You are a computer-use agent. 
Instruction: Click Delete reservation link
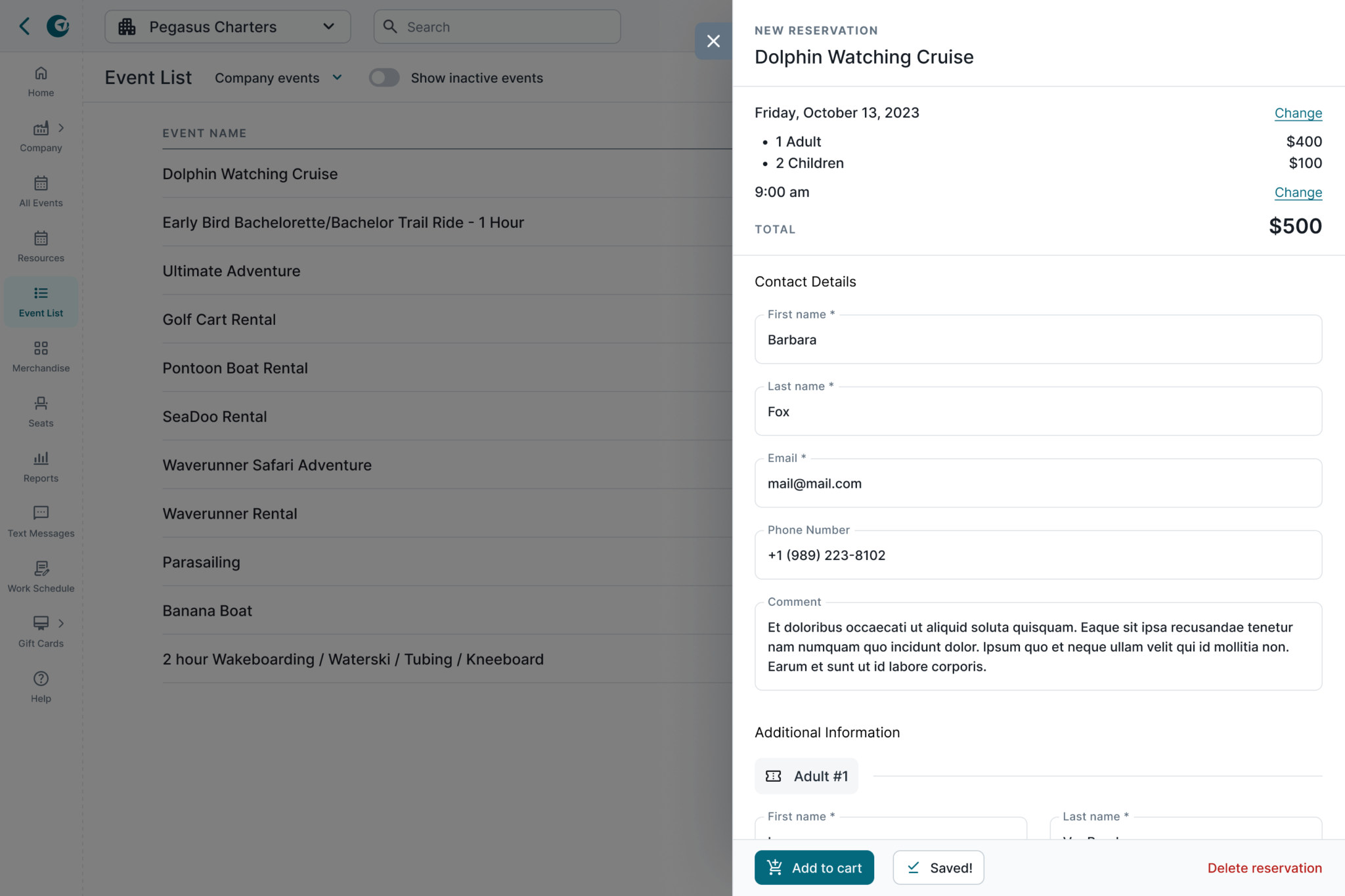[x=1264, y=868]
